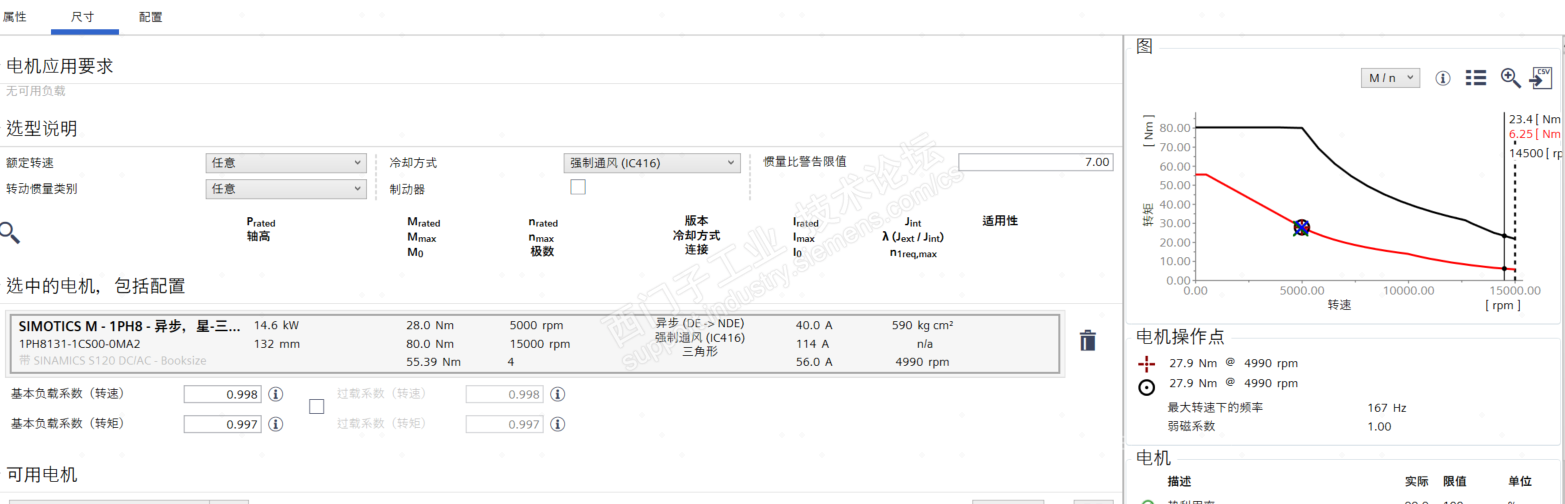The width and height of the screenshot is (1565, 504).
Task: Edit the 基本负载系数（转矩） field
Action: tap(222, 424)
